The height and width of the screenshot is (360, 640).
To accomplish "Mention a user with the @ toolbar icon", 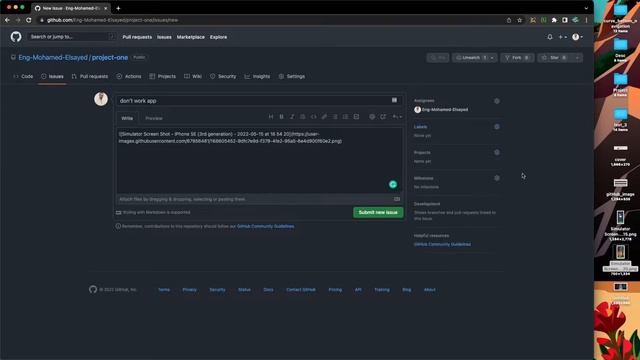I will click(x=372, y=117).
